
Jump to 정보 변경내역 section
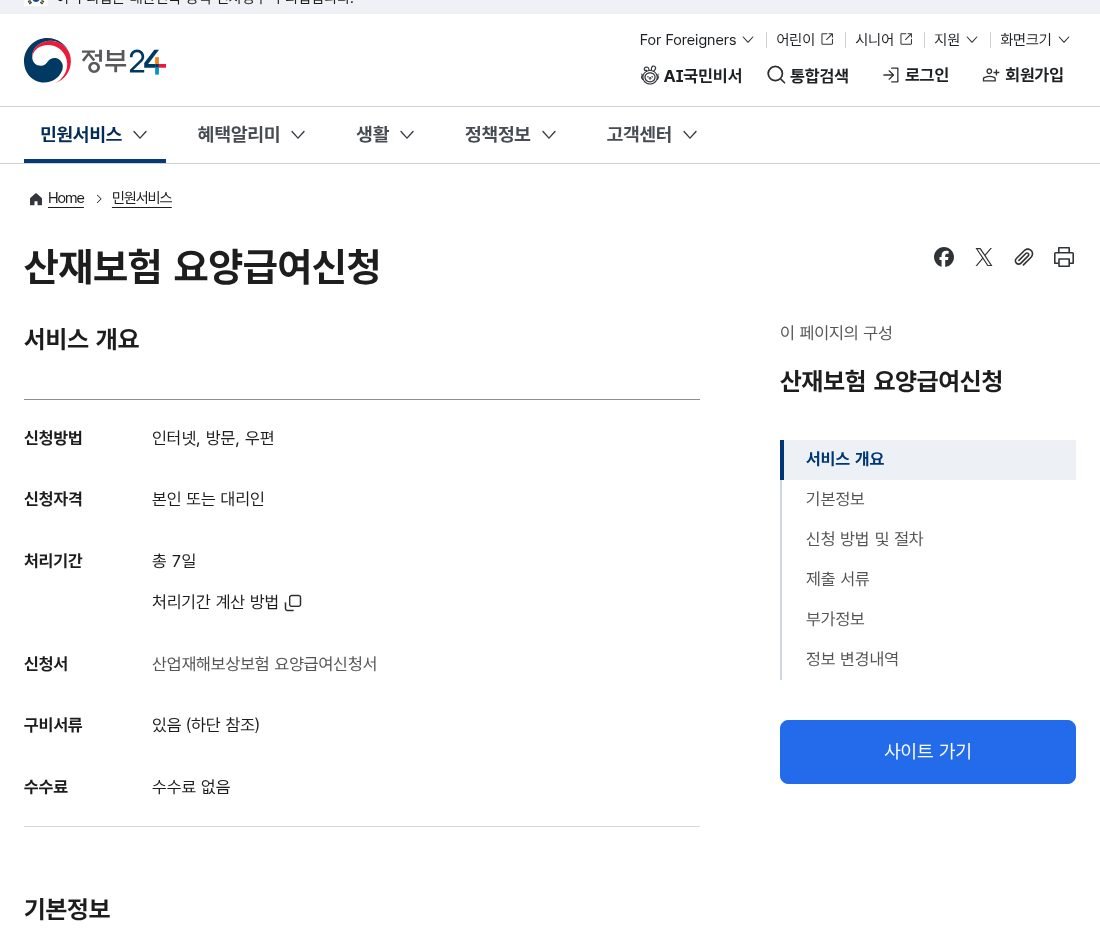coord(852,659)
